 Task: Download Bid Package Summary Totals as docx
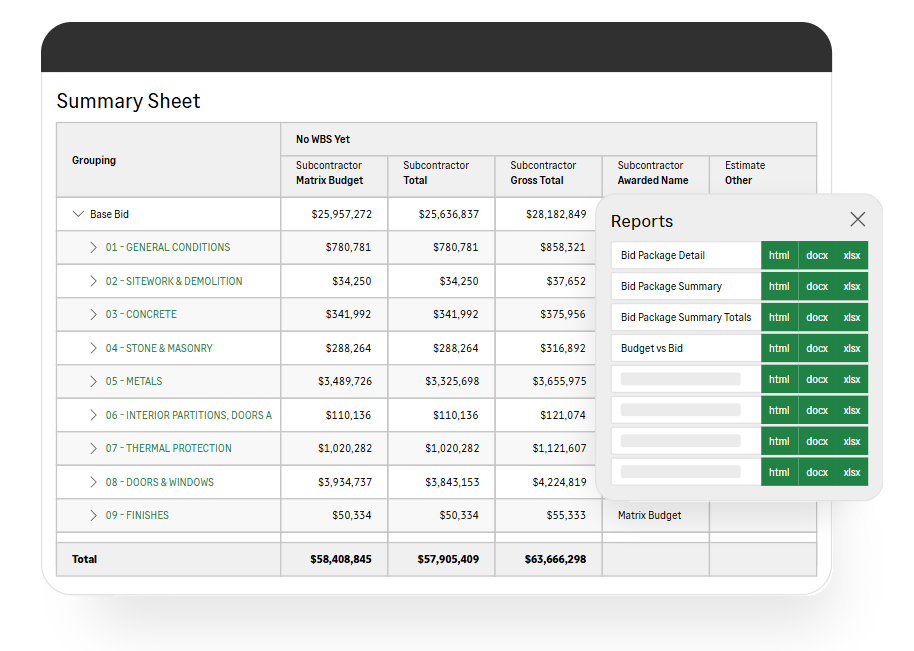(x=816, y=317)
